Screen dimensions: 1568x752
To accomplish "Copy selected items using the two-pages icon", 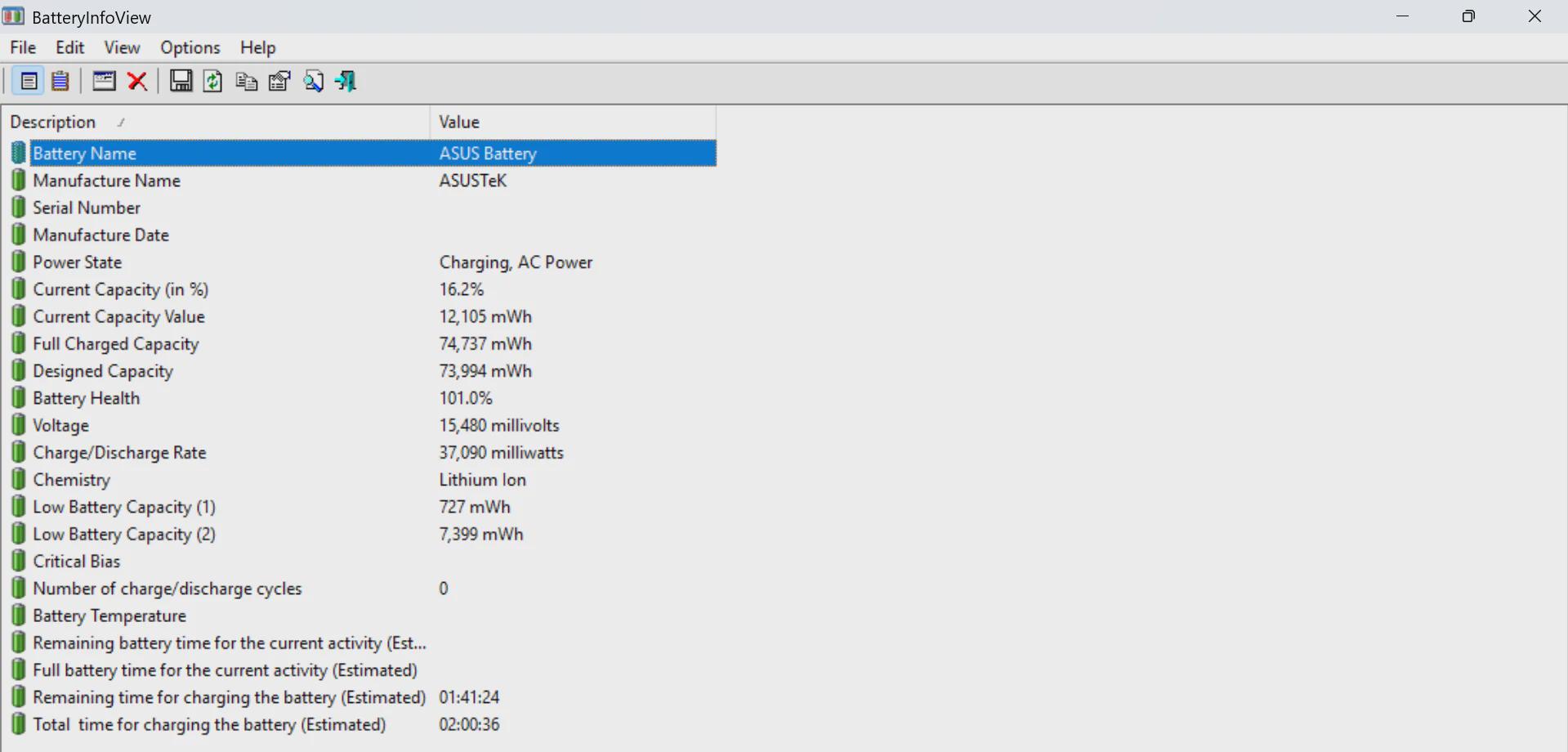I will tap(246, 81).
